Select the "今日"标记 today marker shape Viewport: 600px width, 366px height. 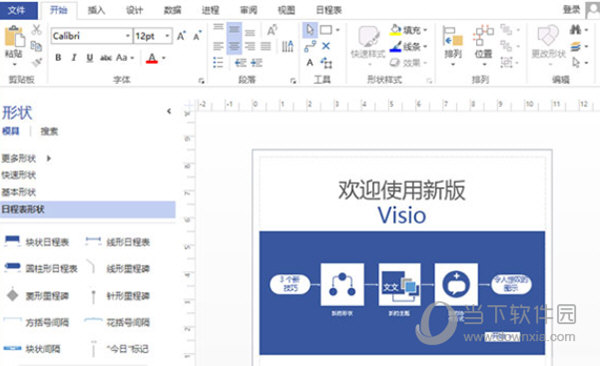tap(119, 349)
